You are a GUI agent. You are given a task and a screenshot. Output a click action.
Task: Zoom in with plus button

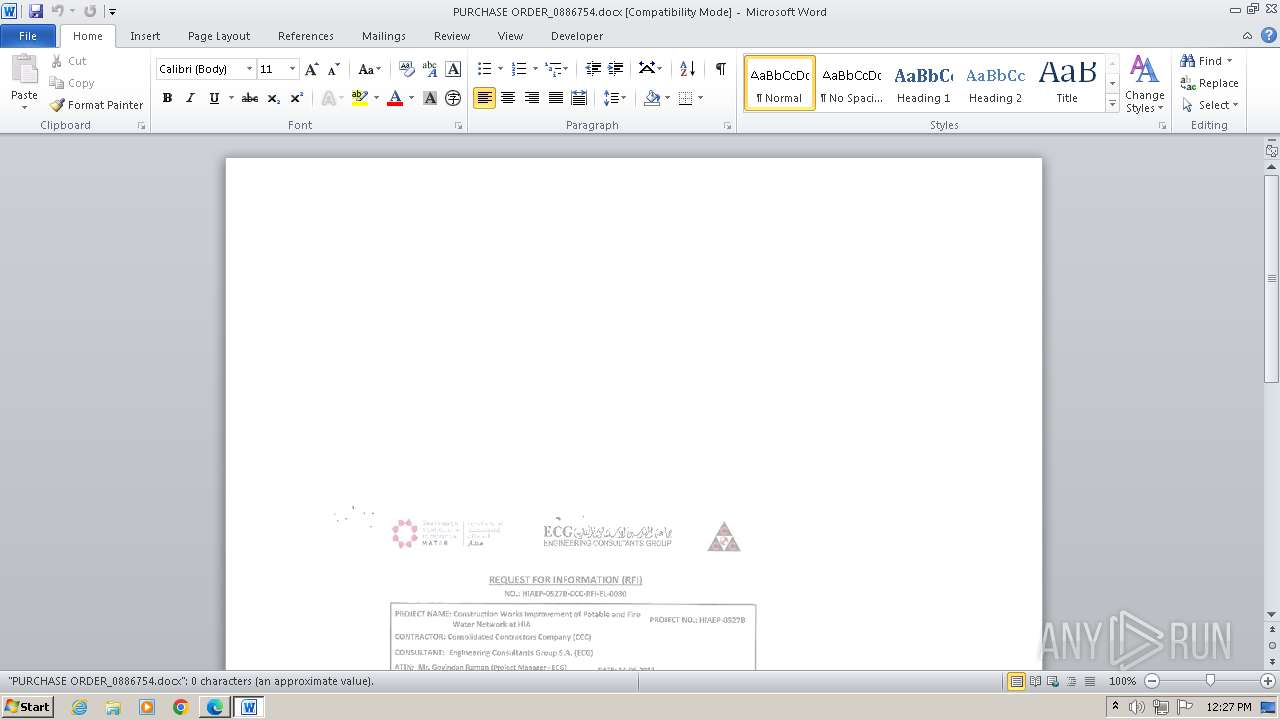(x=1267, y=681)
